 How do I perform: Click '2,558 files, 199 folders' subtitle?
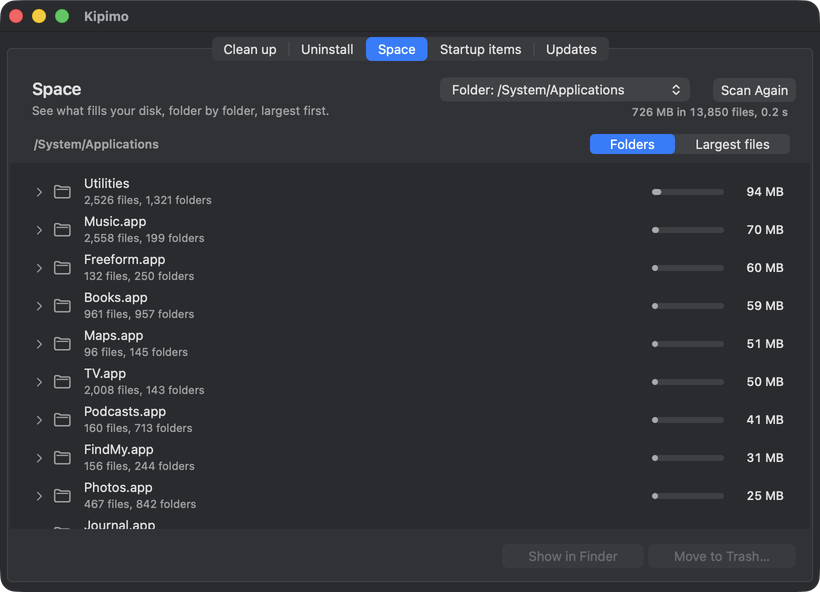click(x=144, y=238)
